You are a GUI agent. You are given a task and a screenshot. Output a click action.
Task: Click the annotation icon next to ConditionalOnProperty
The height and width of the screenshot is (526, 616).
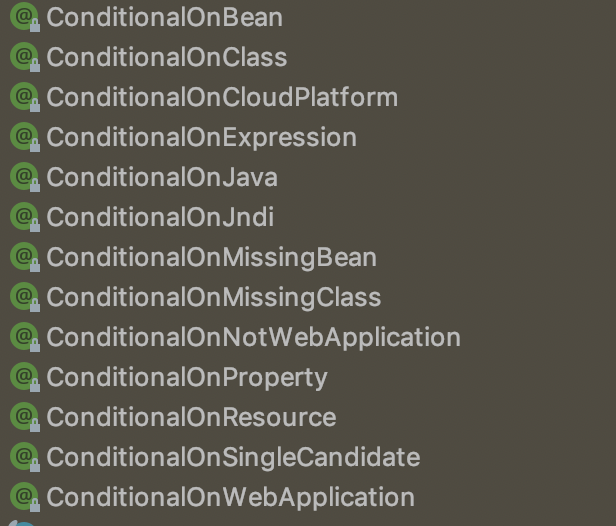point(22,377)
